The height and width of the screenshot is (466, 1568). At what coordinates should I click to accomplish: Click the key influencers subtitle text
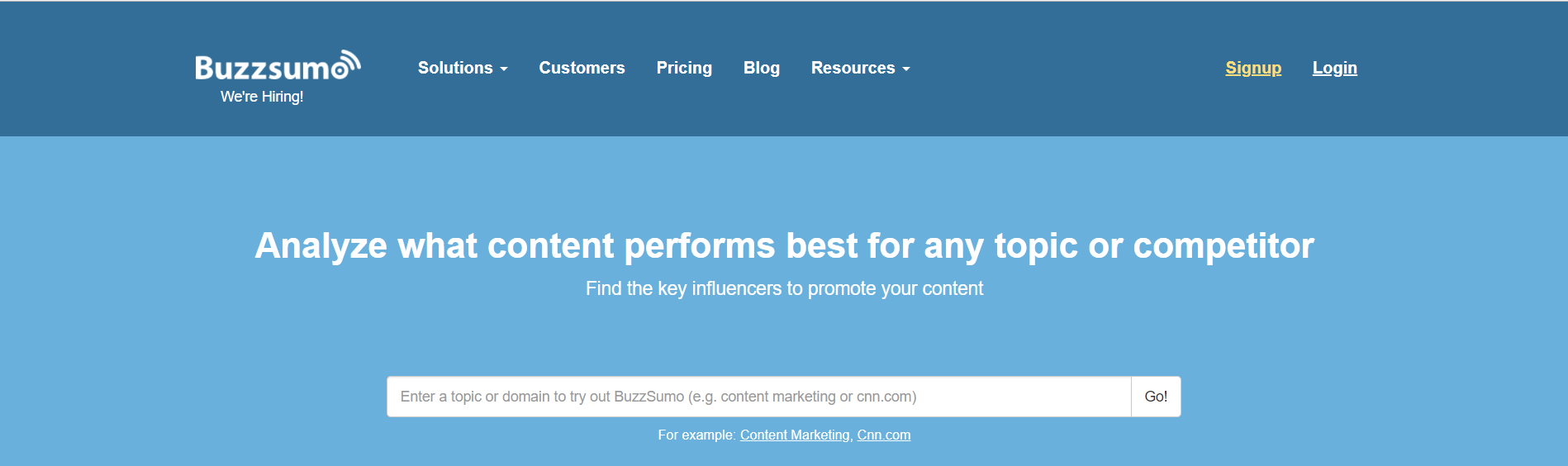coord(784,288)
